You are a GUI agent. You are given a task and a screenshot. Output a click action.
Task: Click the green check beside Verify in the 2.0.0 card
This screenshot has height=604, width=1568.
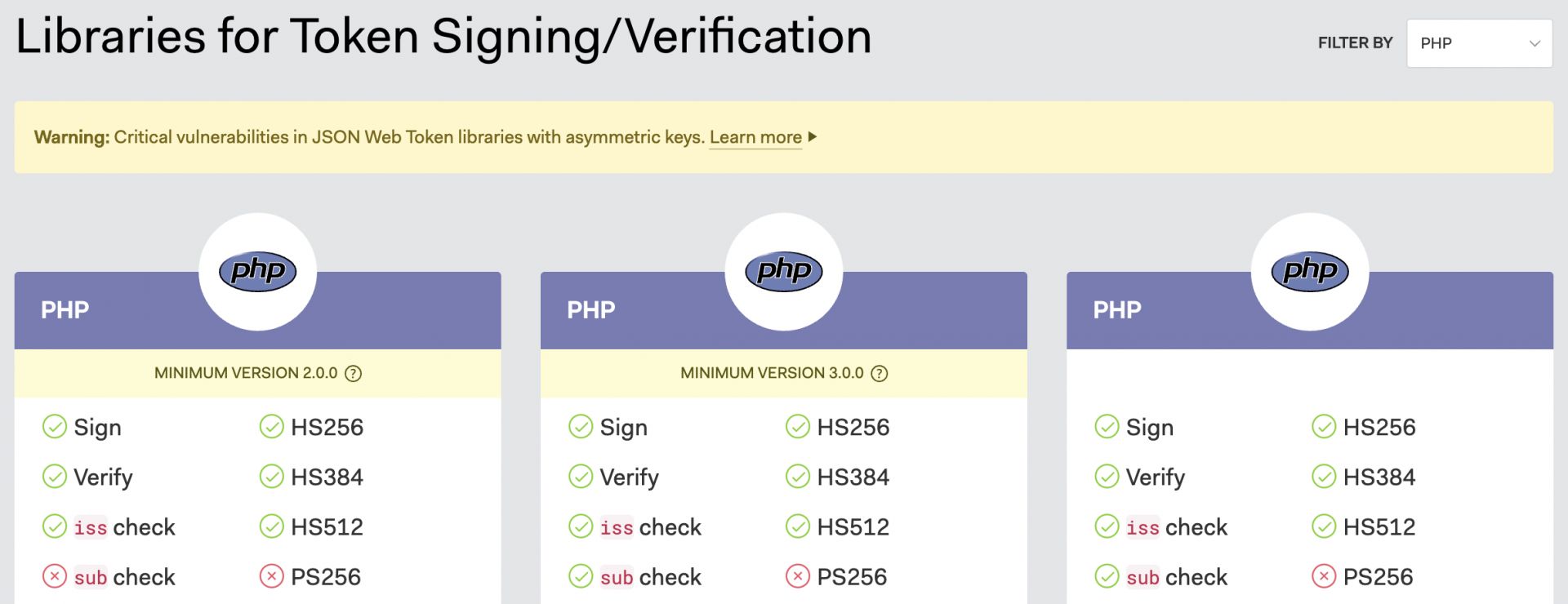55,477
